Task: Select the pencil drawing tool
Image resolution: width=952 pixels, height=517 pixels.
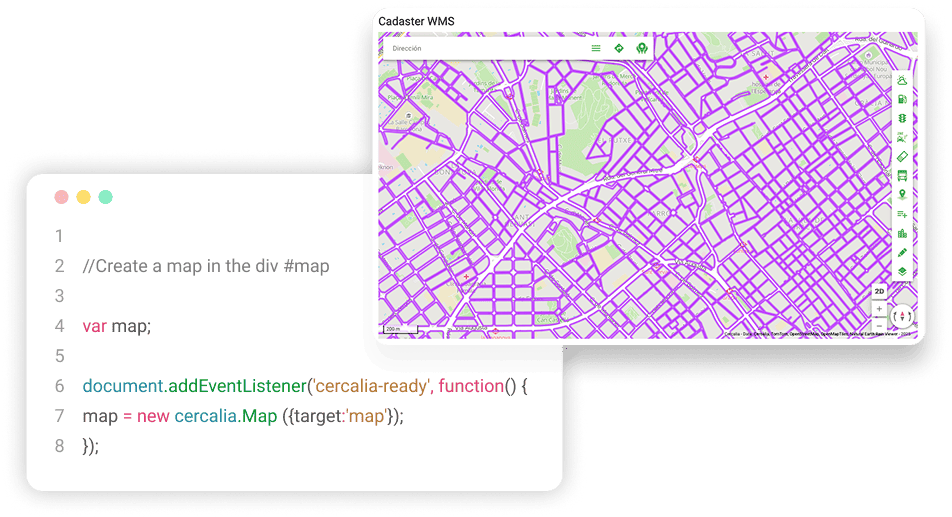Action: pyautogui.click(x=902, y=252)
